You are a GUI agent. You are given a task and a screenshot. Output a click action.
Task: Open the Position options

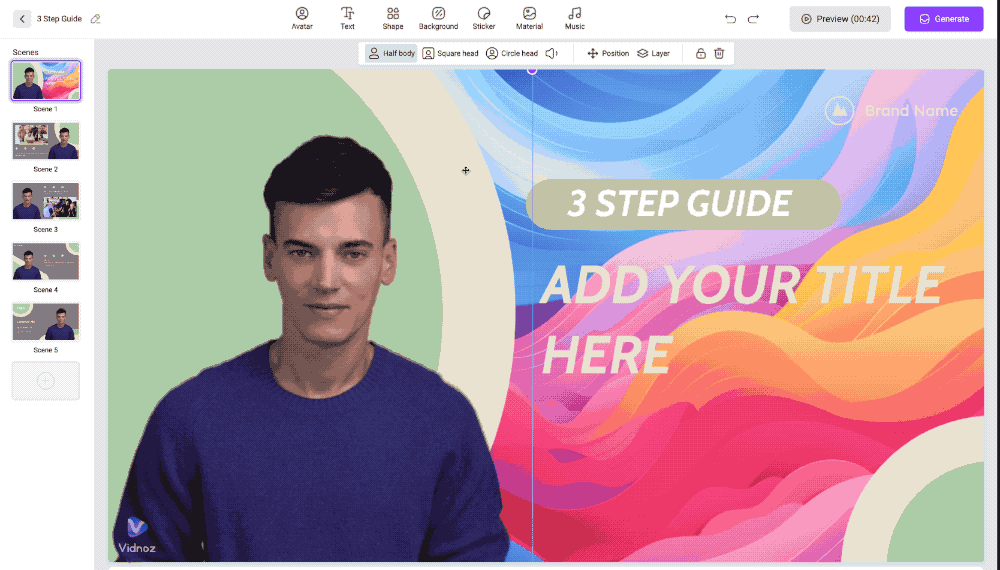(x=608, y=54)
